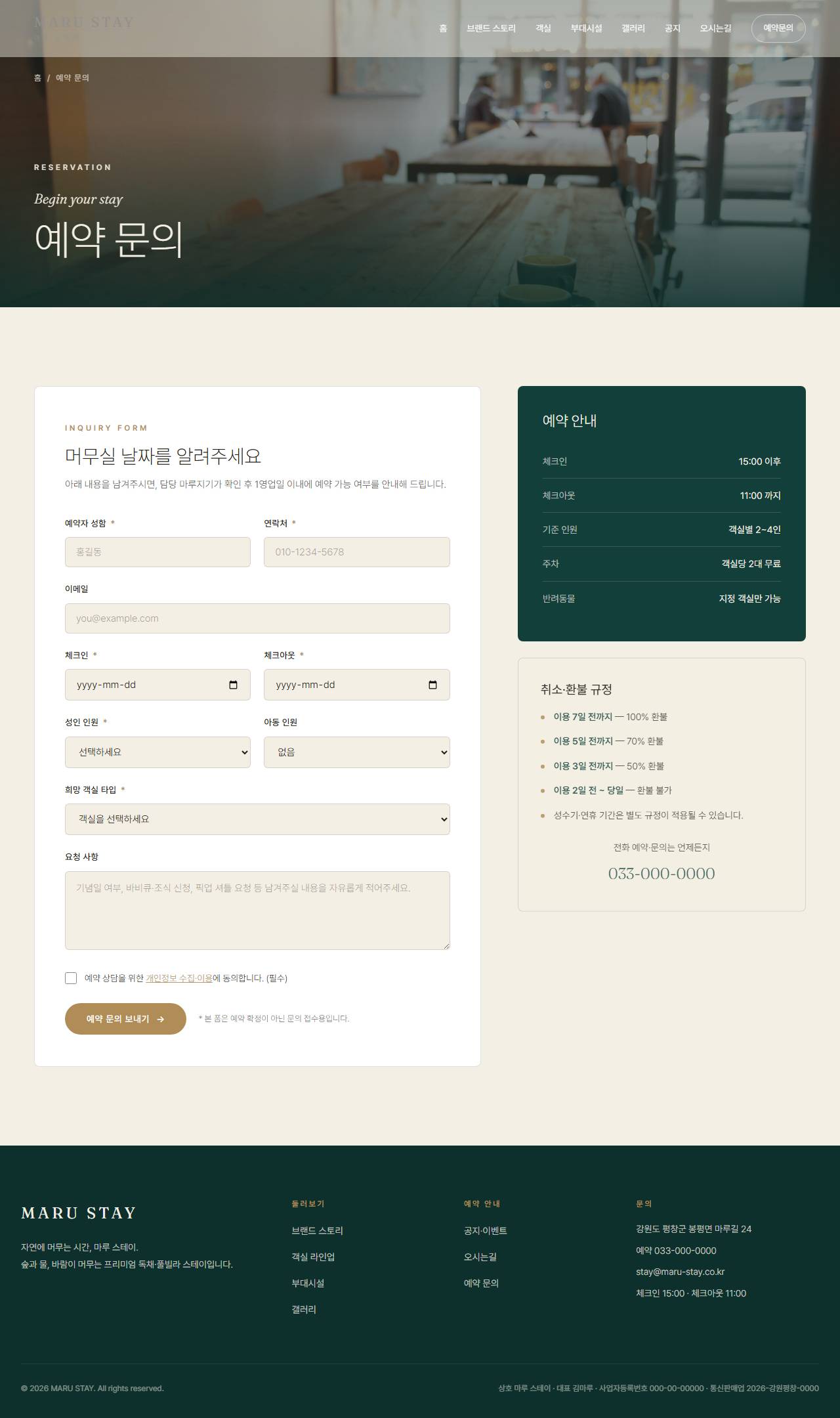Select the © 2026 MARU STAY copyright text
The height and width of the screenshot is (1418, 840).
93,1388
